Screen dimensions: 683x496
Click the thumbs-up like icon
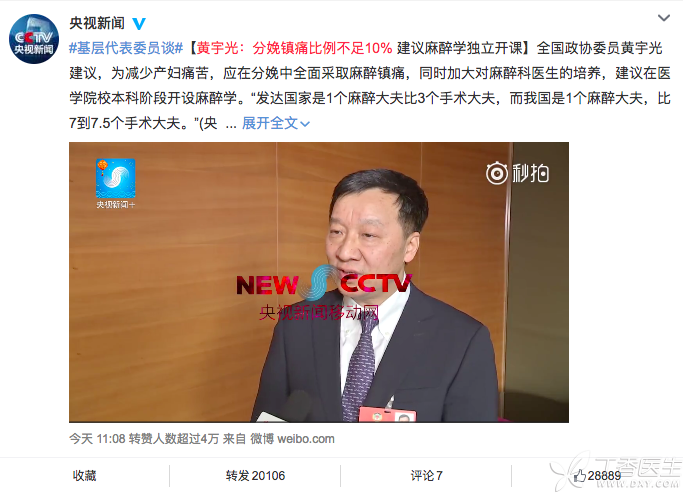579,476
